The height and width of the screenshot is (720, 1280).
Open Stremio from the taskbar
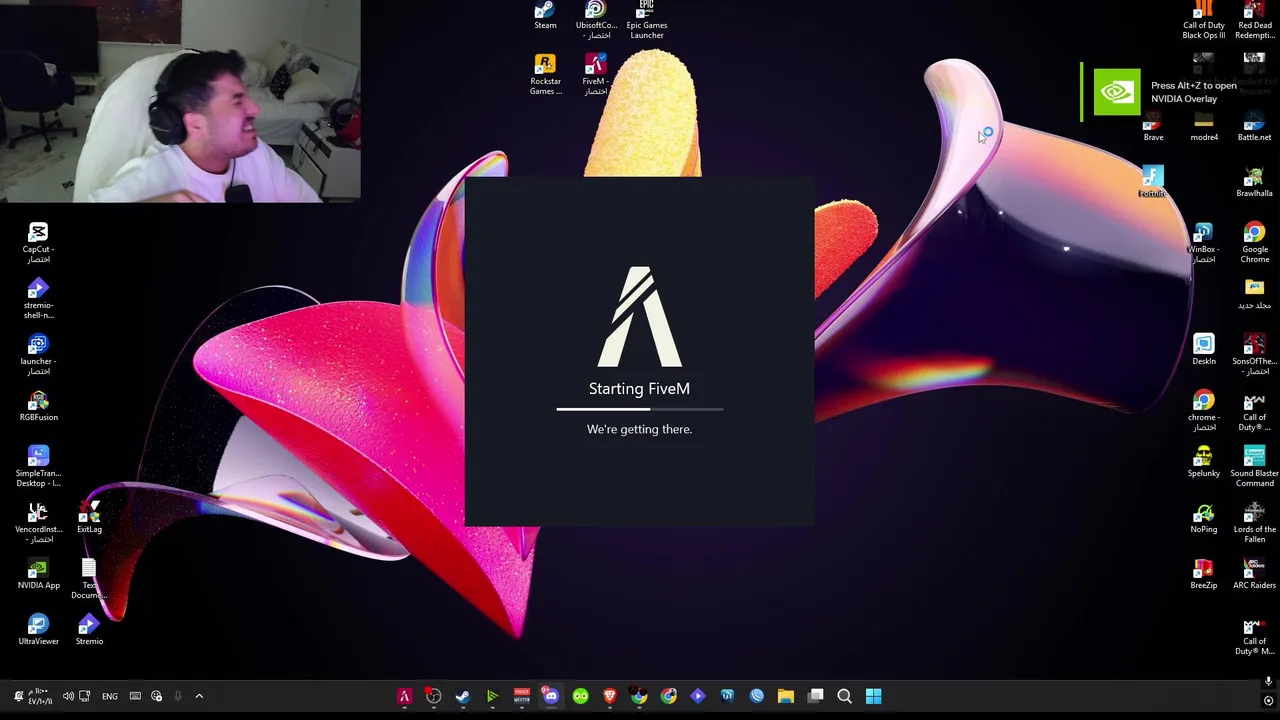click(x=697, y=696)
